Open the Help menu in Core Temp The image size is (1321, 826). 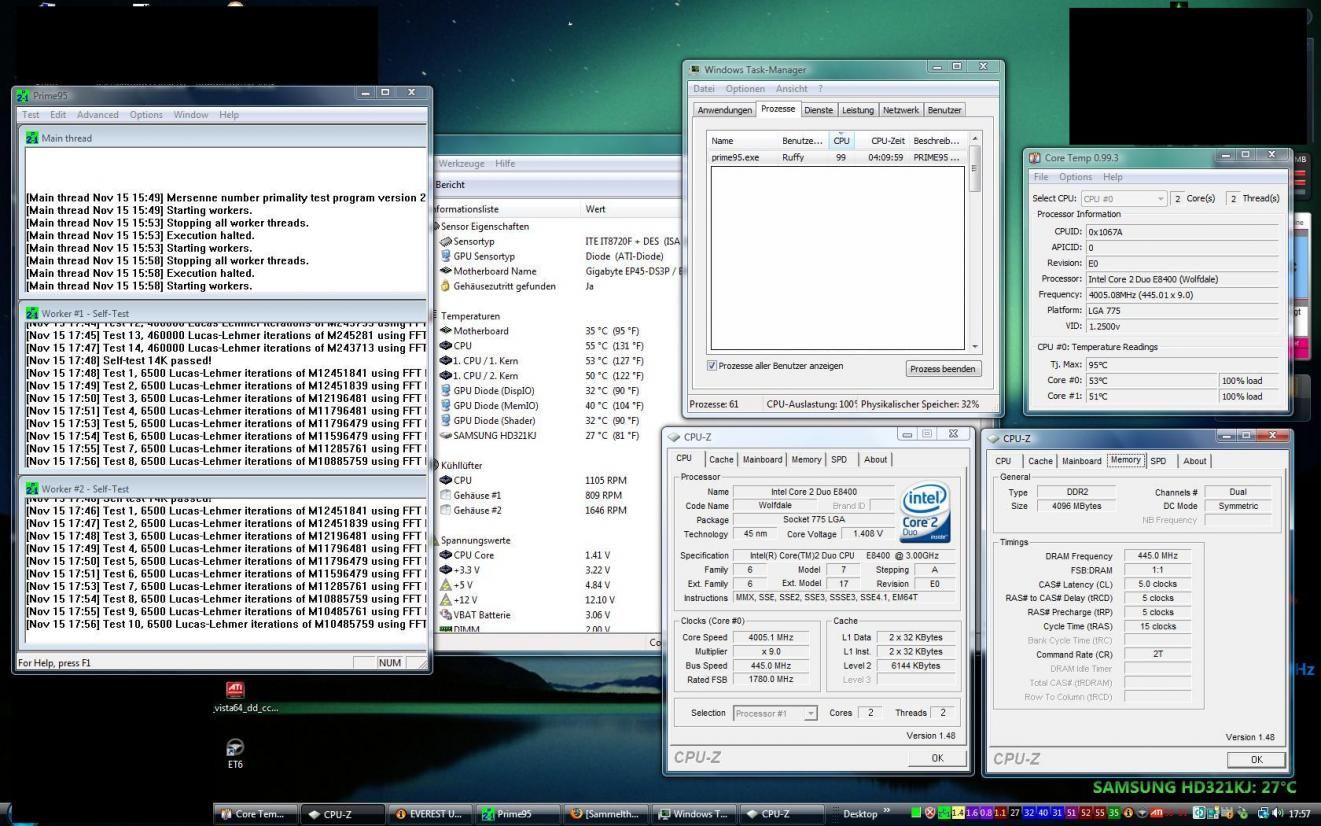[1113, 177]
